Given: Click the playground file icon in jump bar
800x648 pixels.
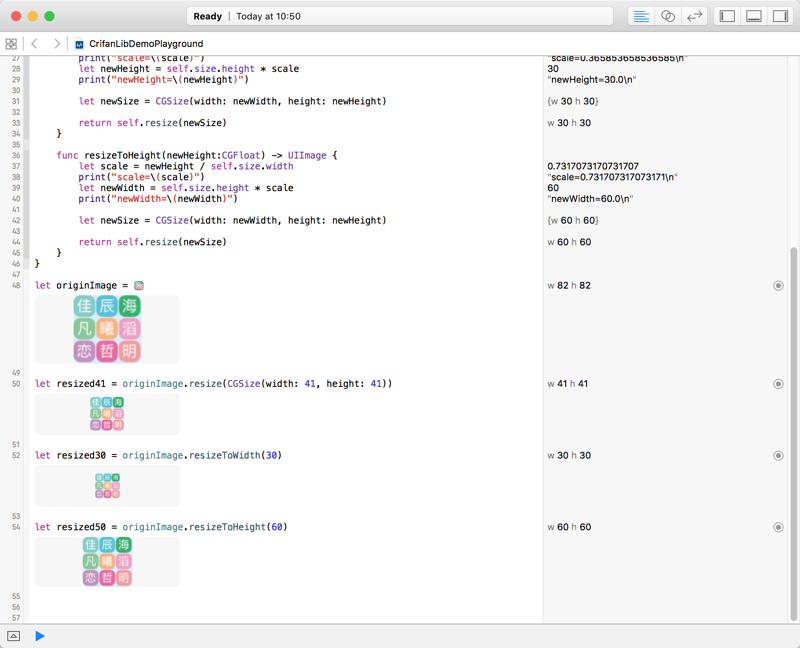Looking at the screenshot, I should point(79,44).
